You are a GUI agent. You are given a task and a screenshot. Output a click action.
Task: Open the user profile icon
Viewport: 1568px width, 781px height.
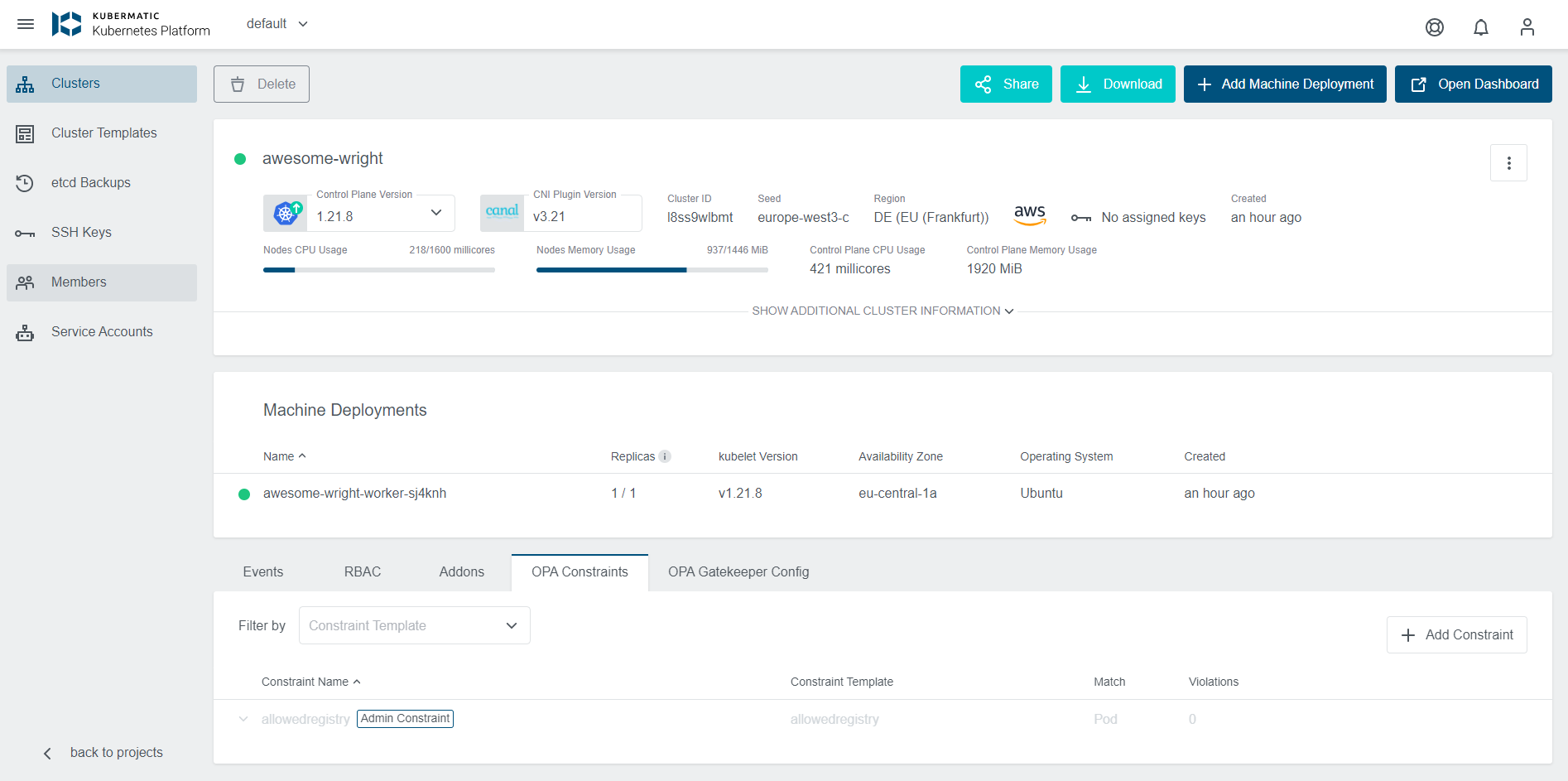pos(1527,27)
